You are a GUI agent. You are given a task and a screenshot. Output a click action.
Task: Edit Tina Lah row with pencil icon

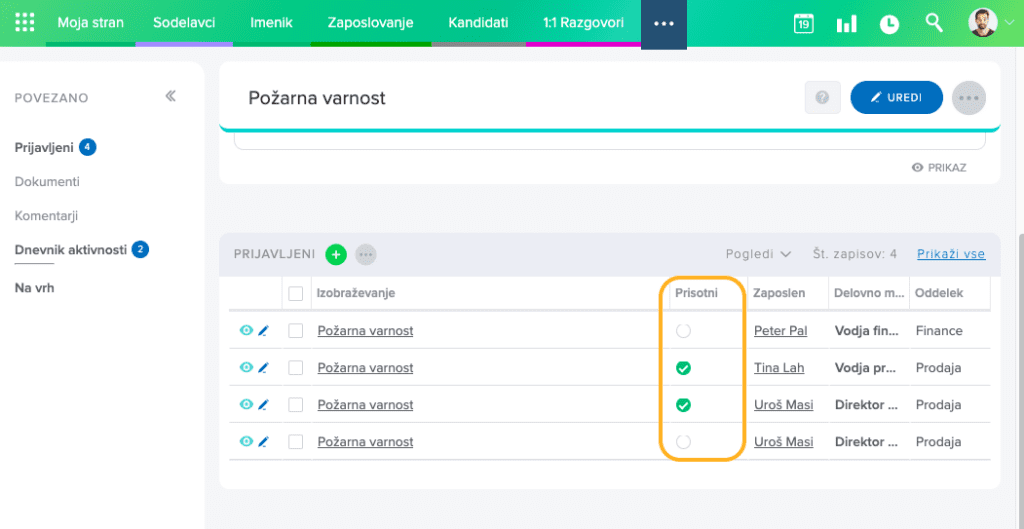263,368
